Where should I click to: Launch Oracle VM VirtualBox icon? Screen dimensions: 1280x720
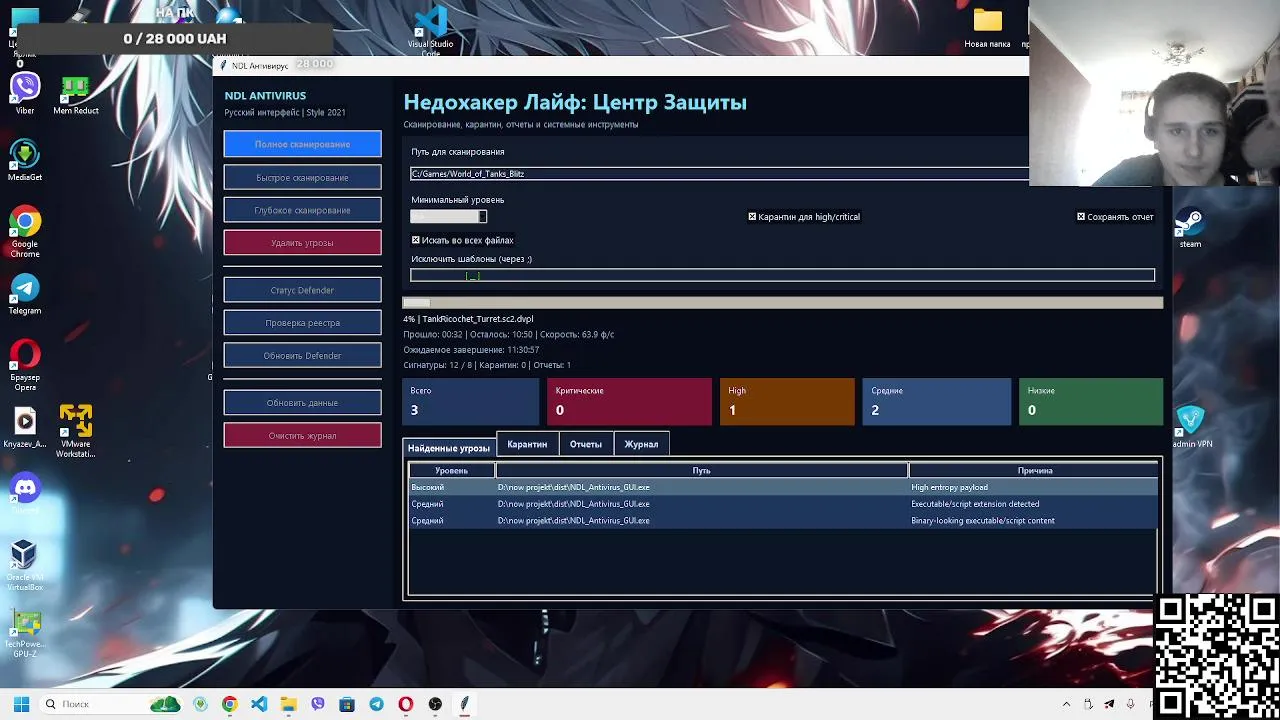coord(25,565)
